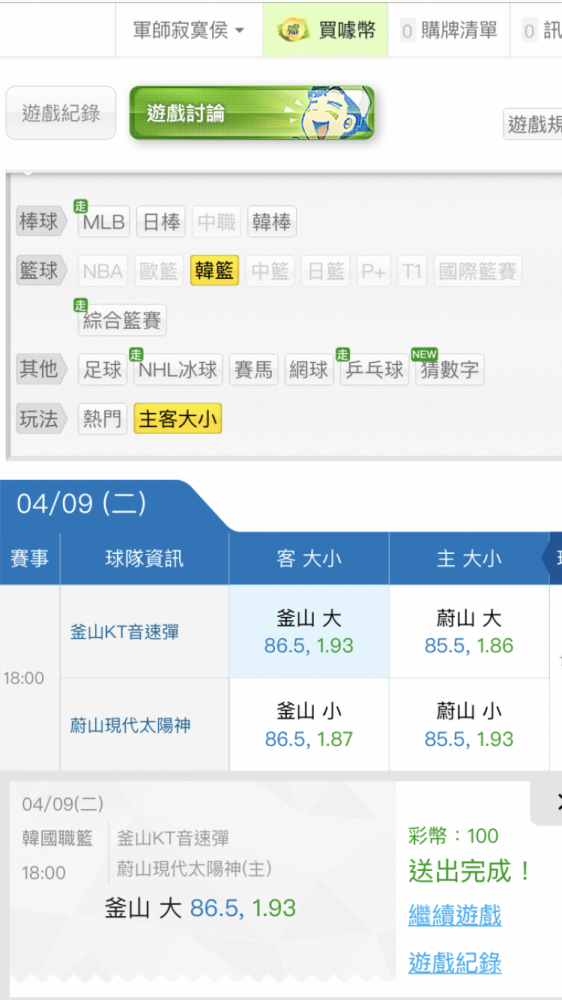Click 韓國職籃 label in the slip
The width and height of the screenshot is (562, 1000).
(x=57, y=838)
